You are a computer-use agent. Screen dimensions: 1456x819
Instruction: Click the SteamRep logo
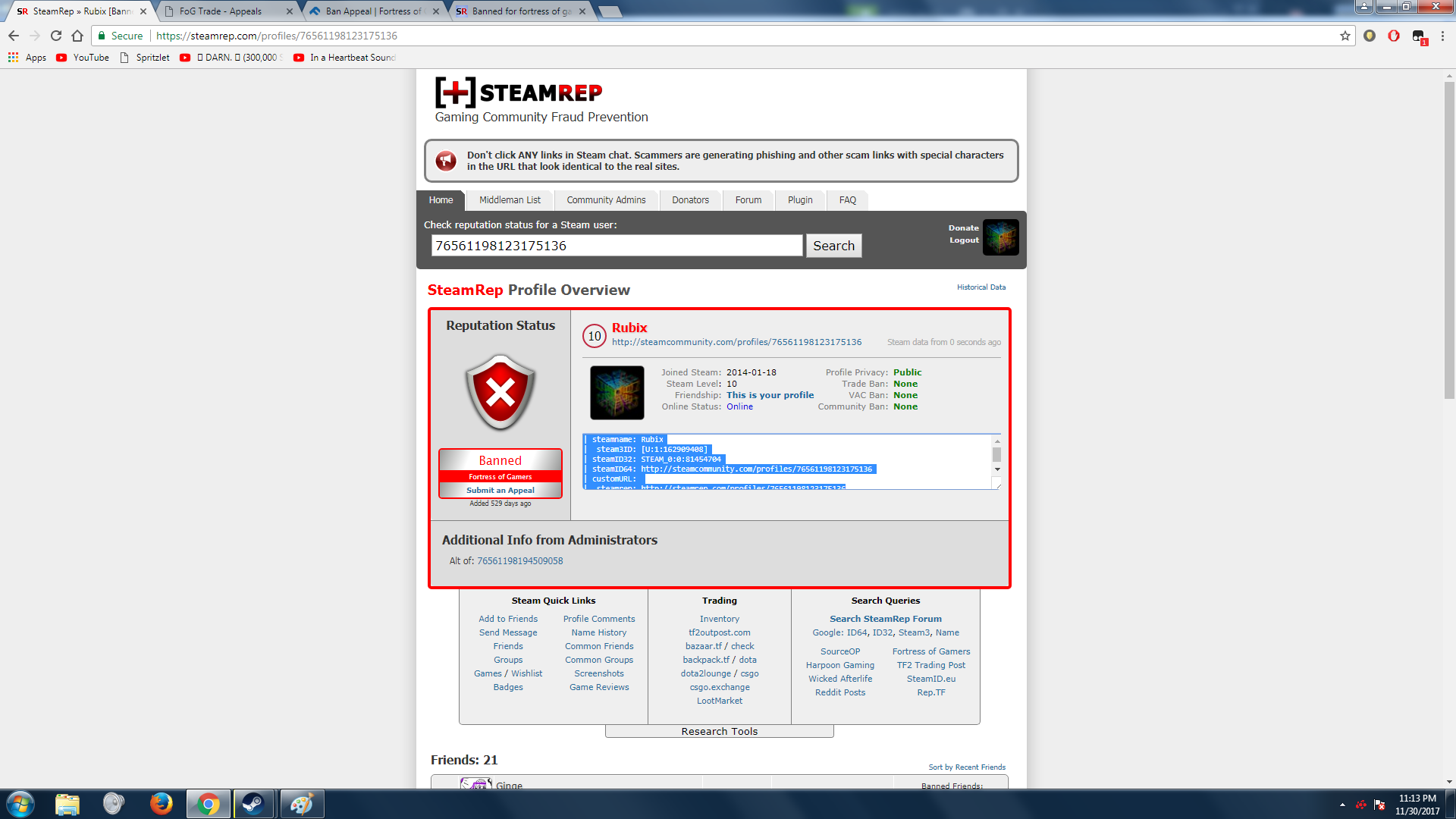click(x=519, y=93)
